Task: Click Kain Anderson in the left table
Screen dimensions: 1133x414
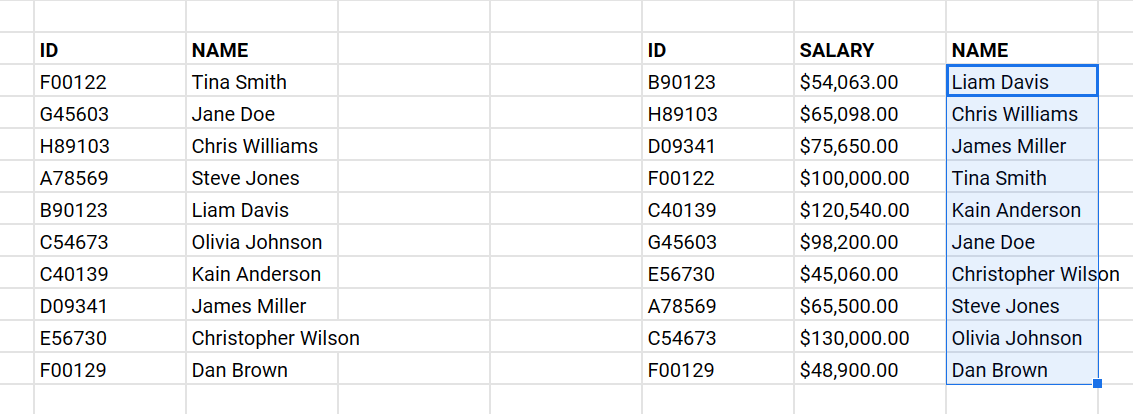Action: coord(256,274)
